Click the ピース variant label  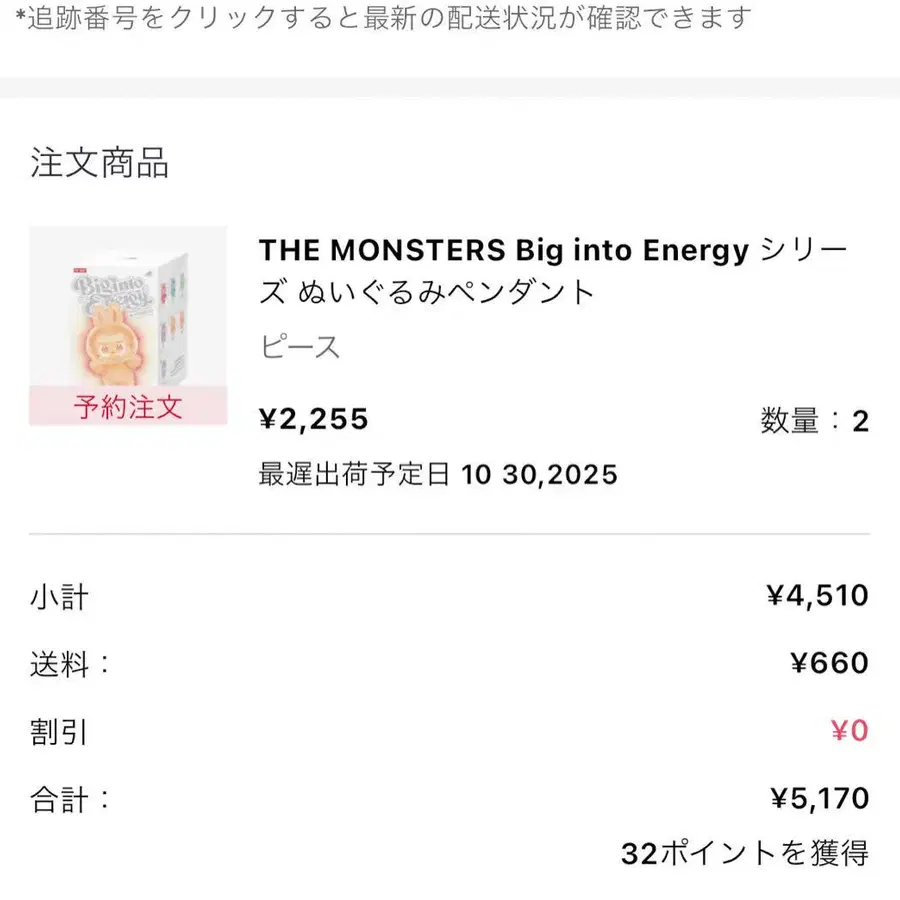click(300, 347)
